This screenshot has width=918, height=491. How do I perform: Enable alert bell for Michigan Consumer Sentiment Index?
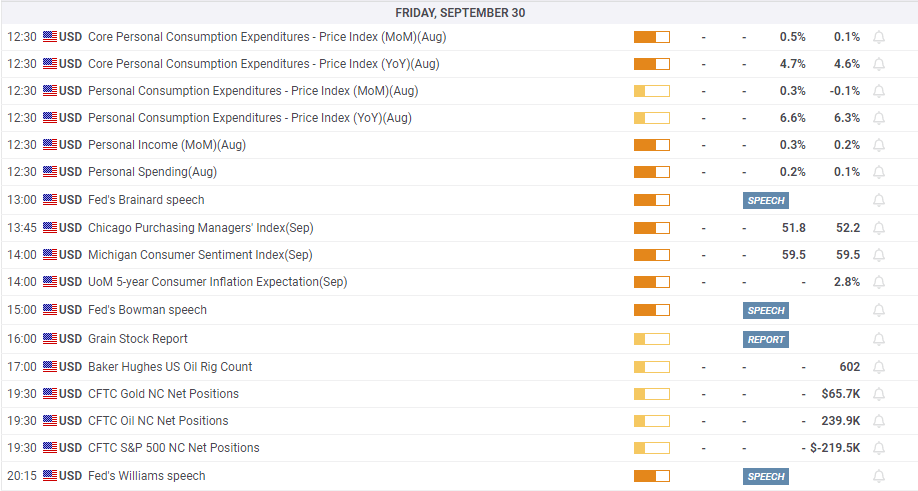pos(879,255)
